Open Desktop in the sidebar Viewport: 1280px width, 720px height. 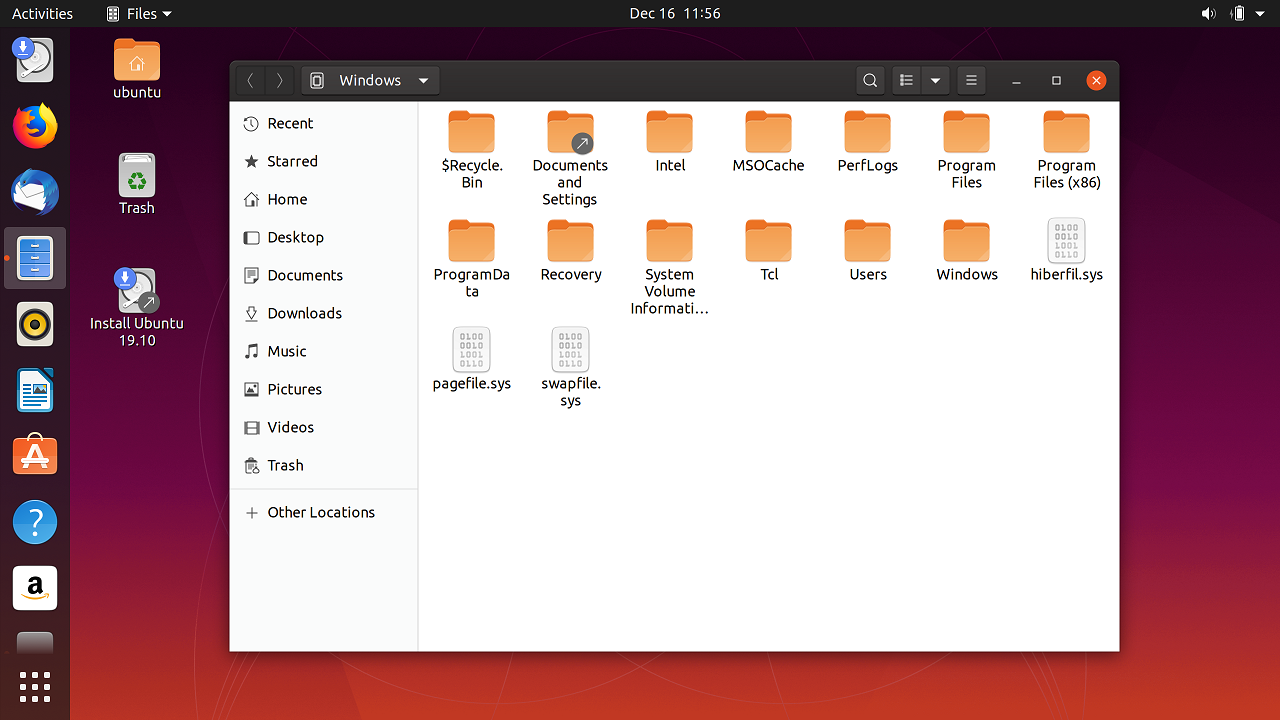coord(324,237)
